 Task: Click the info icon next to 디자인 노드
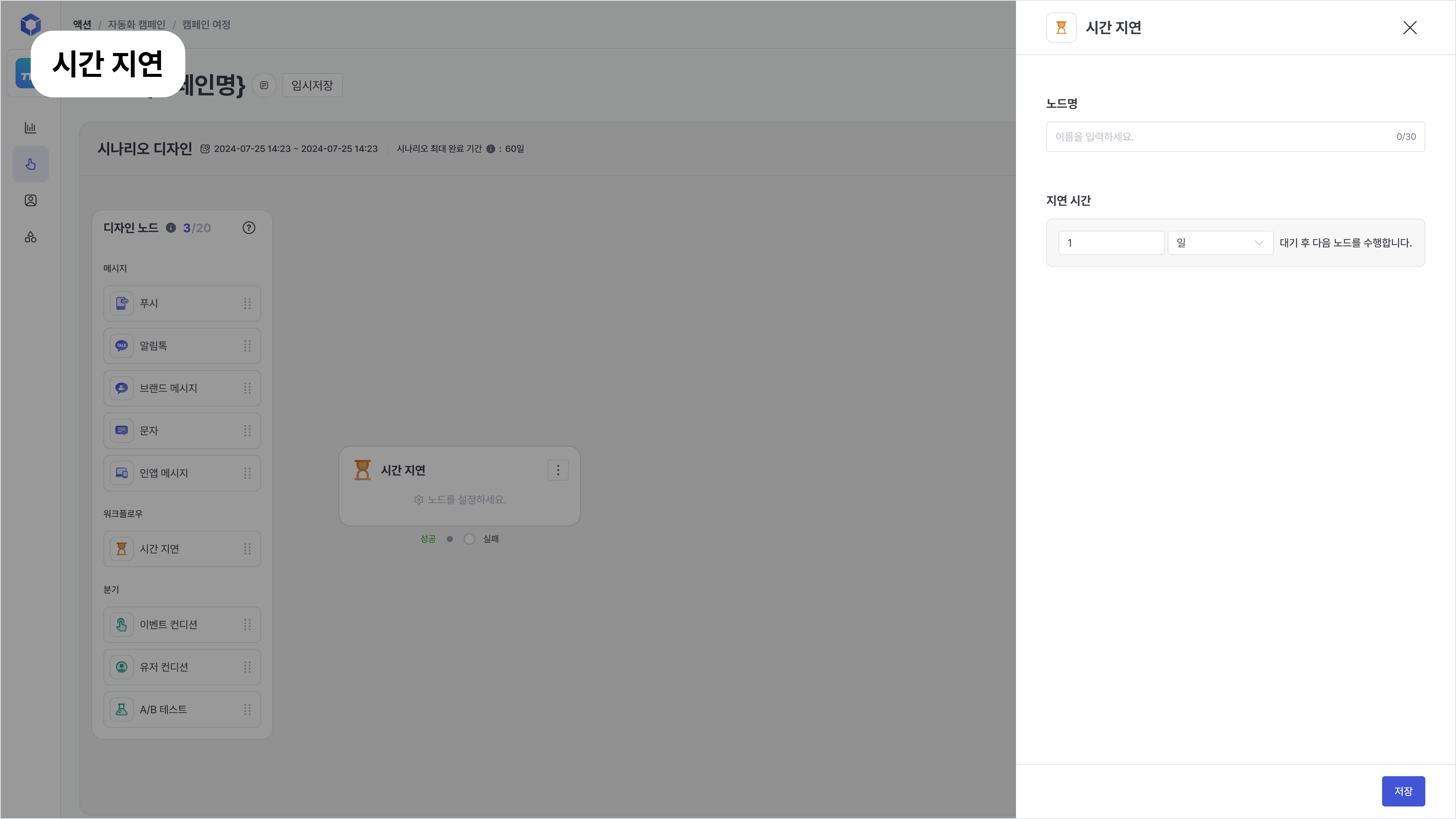pos(171,228)
